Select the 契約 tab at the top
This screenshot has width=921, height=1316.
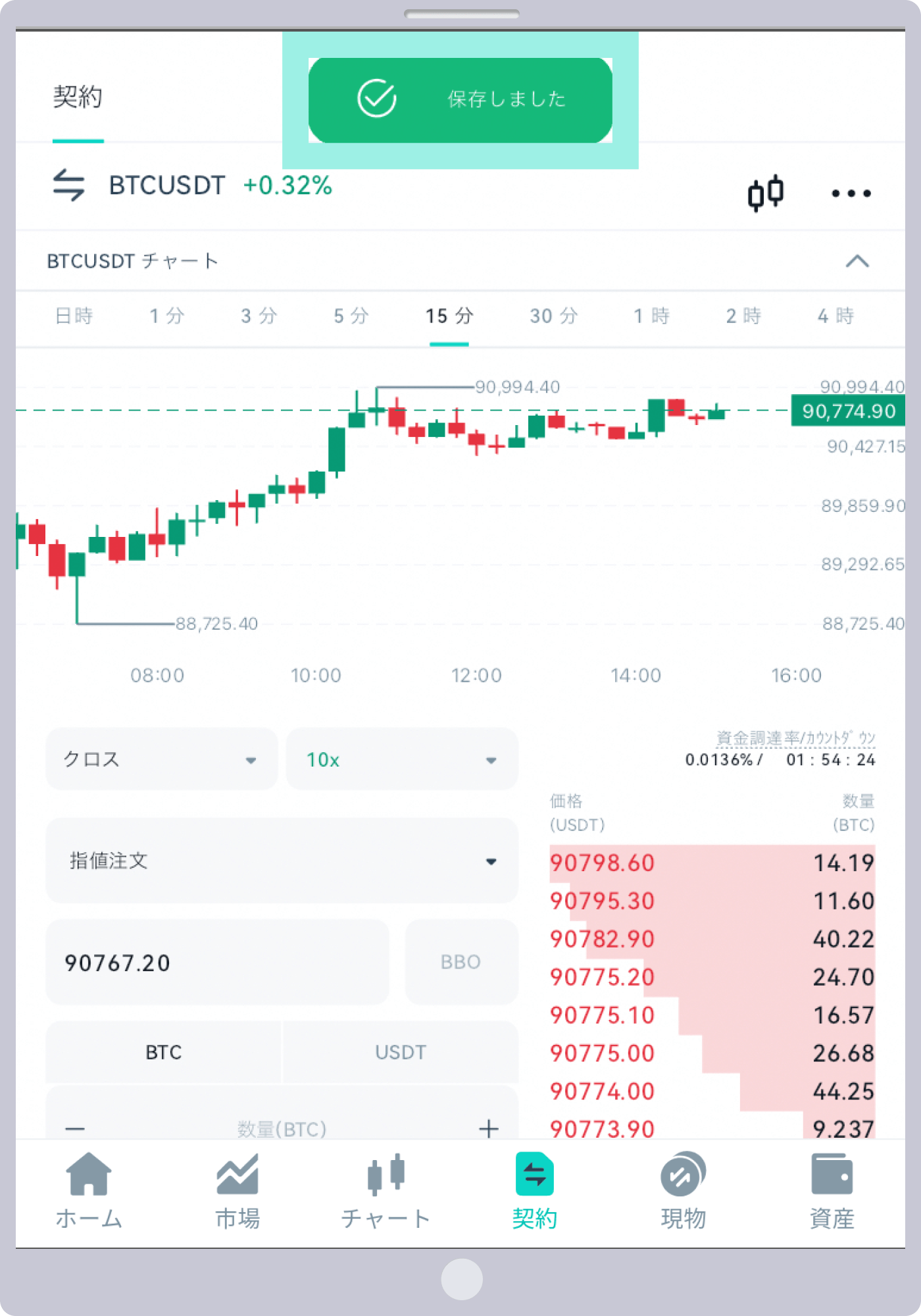tap(78, 97)
